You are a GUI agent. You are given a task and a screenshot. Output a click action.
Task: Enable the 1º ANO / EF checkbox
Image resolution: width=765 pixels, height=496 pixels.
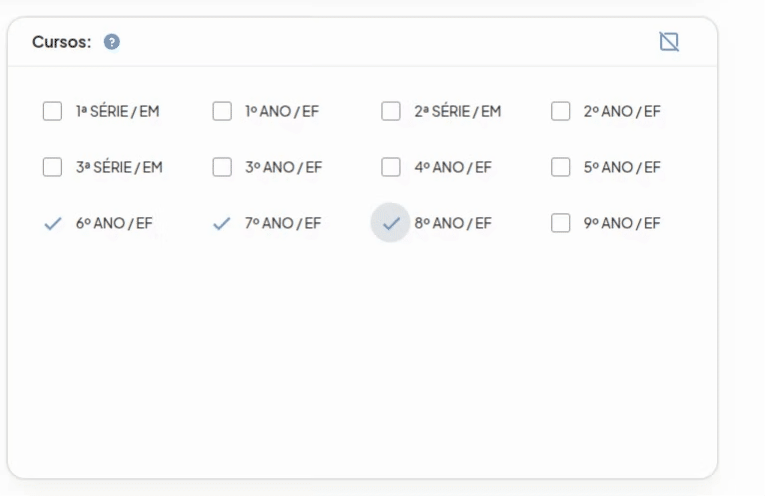click(x=222, y=111)
